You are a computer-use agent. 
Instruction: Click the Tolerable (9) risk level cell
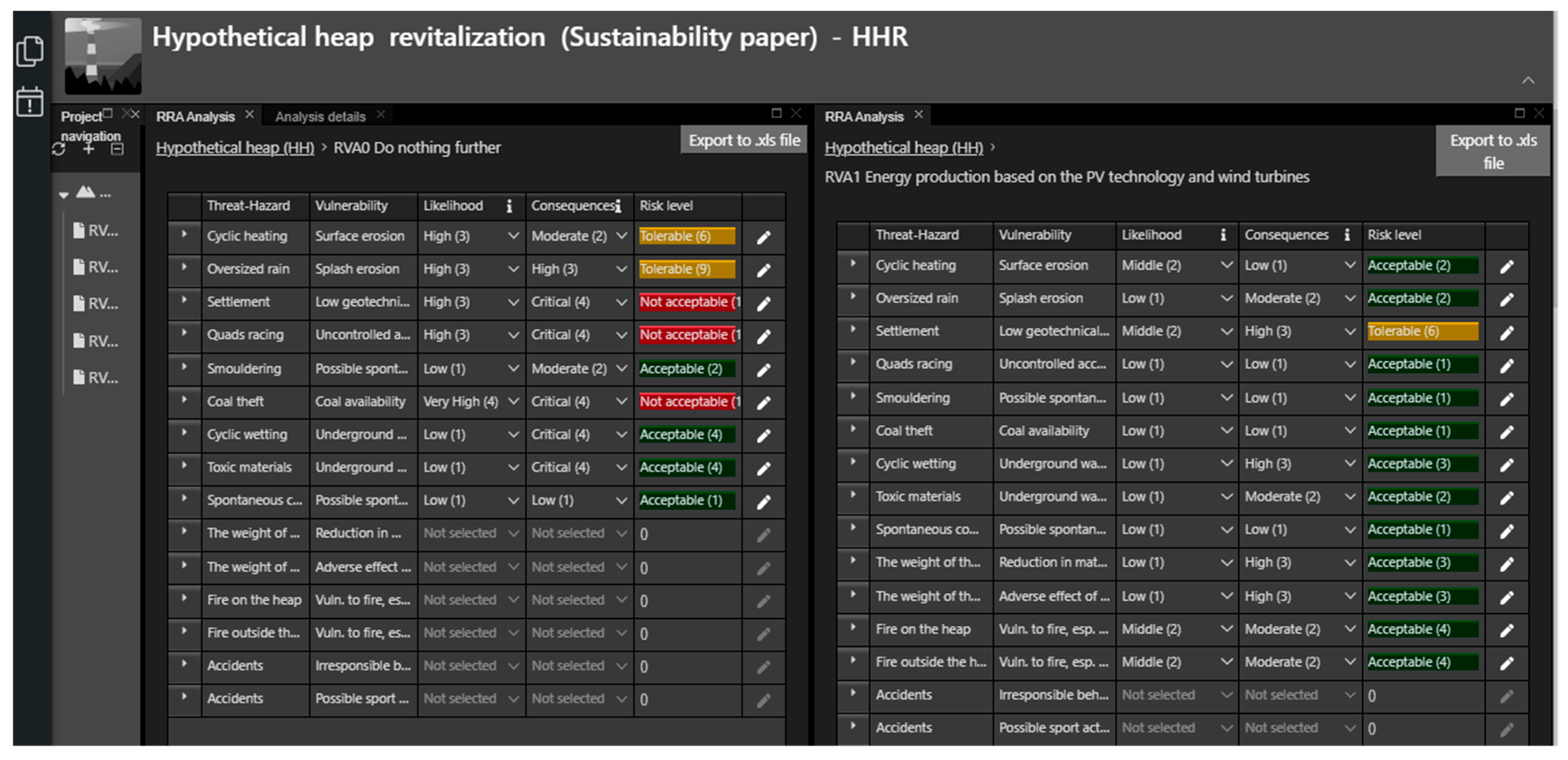687,269
